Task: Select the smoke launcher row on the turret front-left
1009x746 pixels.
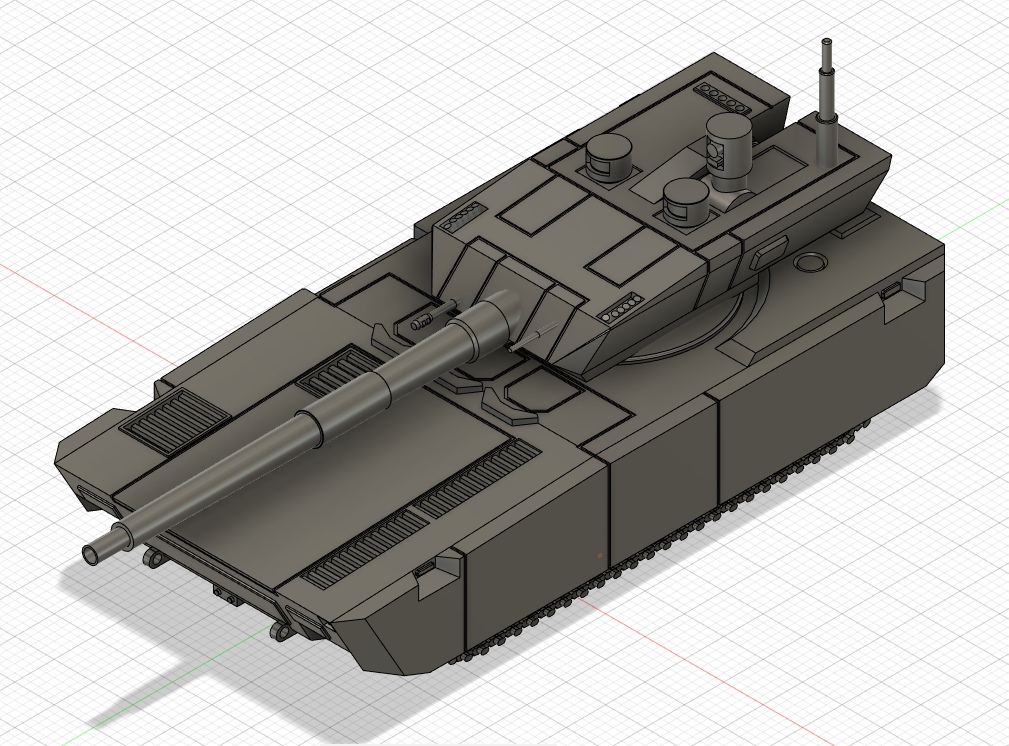Action: (x=461, y=217)
